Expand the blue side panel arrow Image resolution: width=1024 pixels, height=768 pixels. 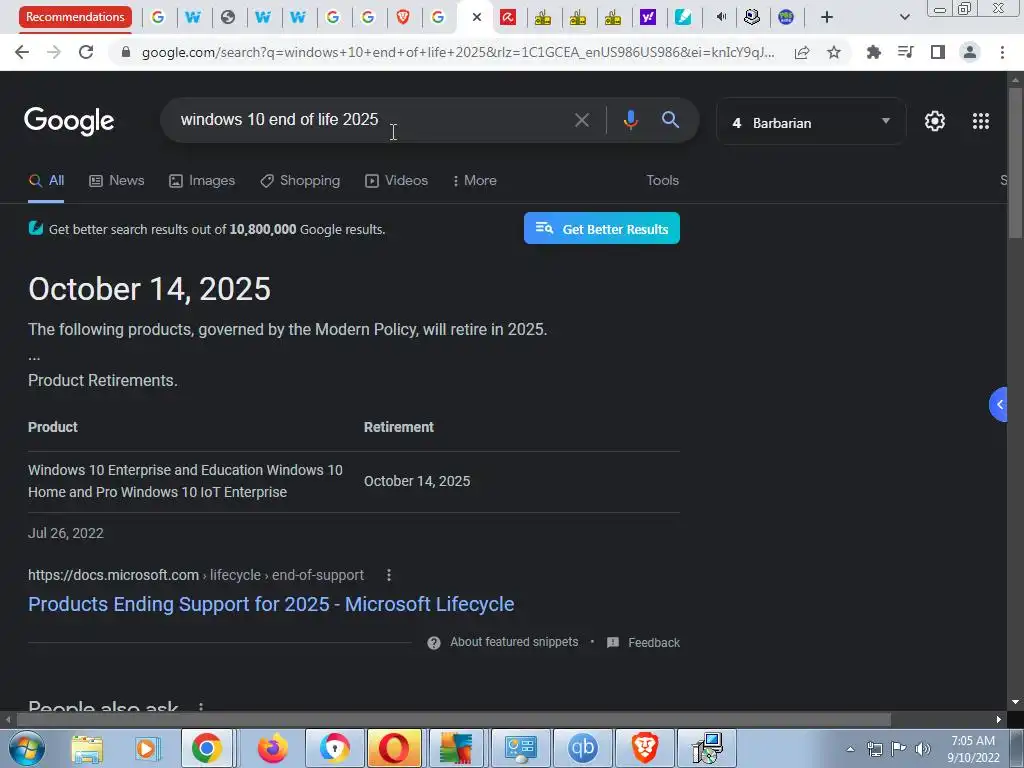999,405
